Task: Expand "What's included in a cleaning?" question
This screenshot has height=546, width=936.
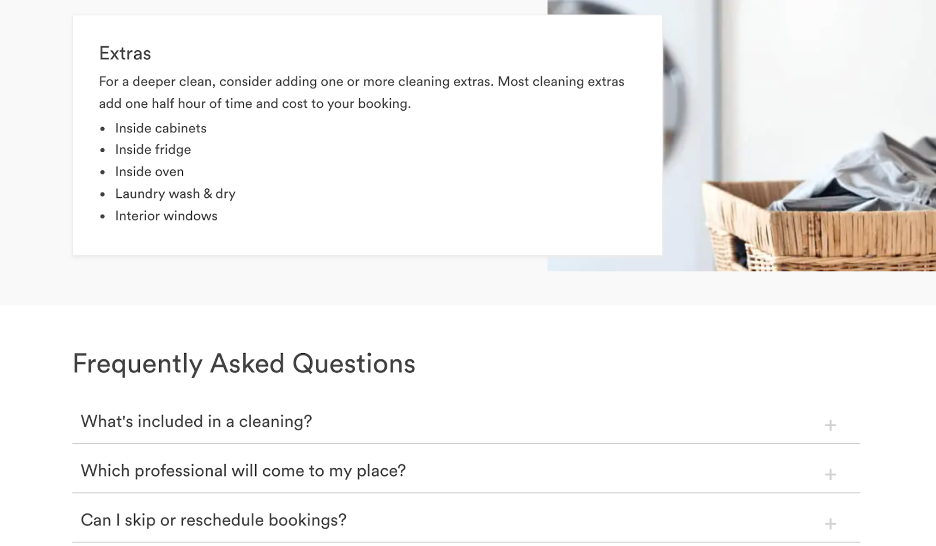Action: tap(196, 422)
